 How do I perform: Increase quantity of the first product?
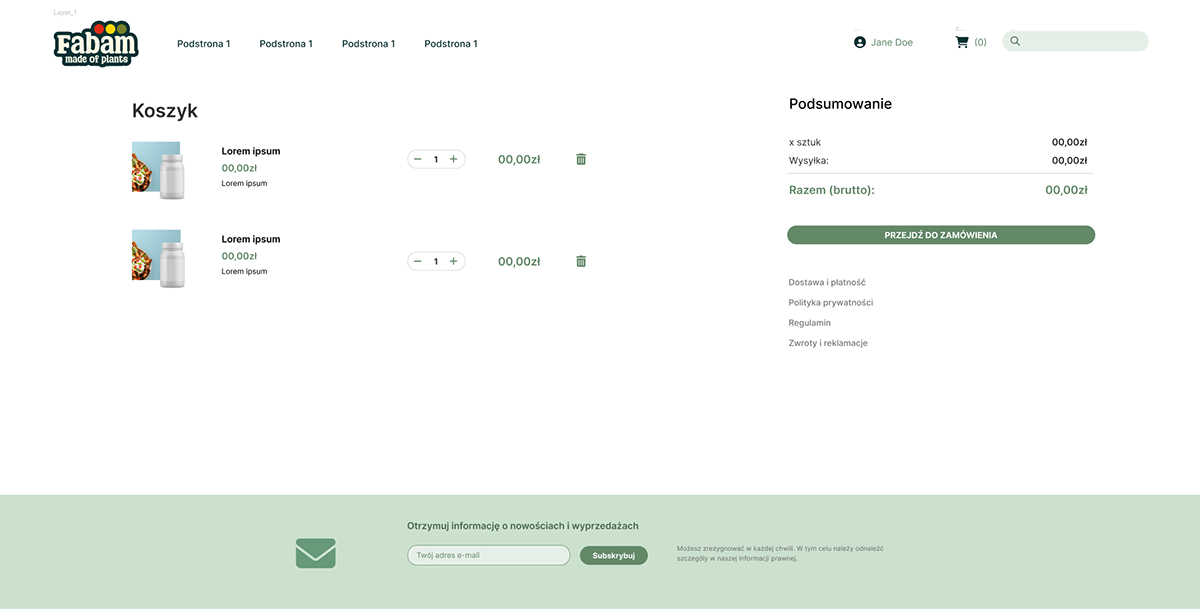point(453,158)
